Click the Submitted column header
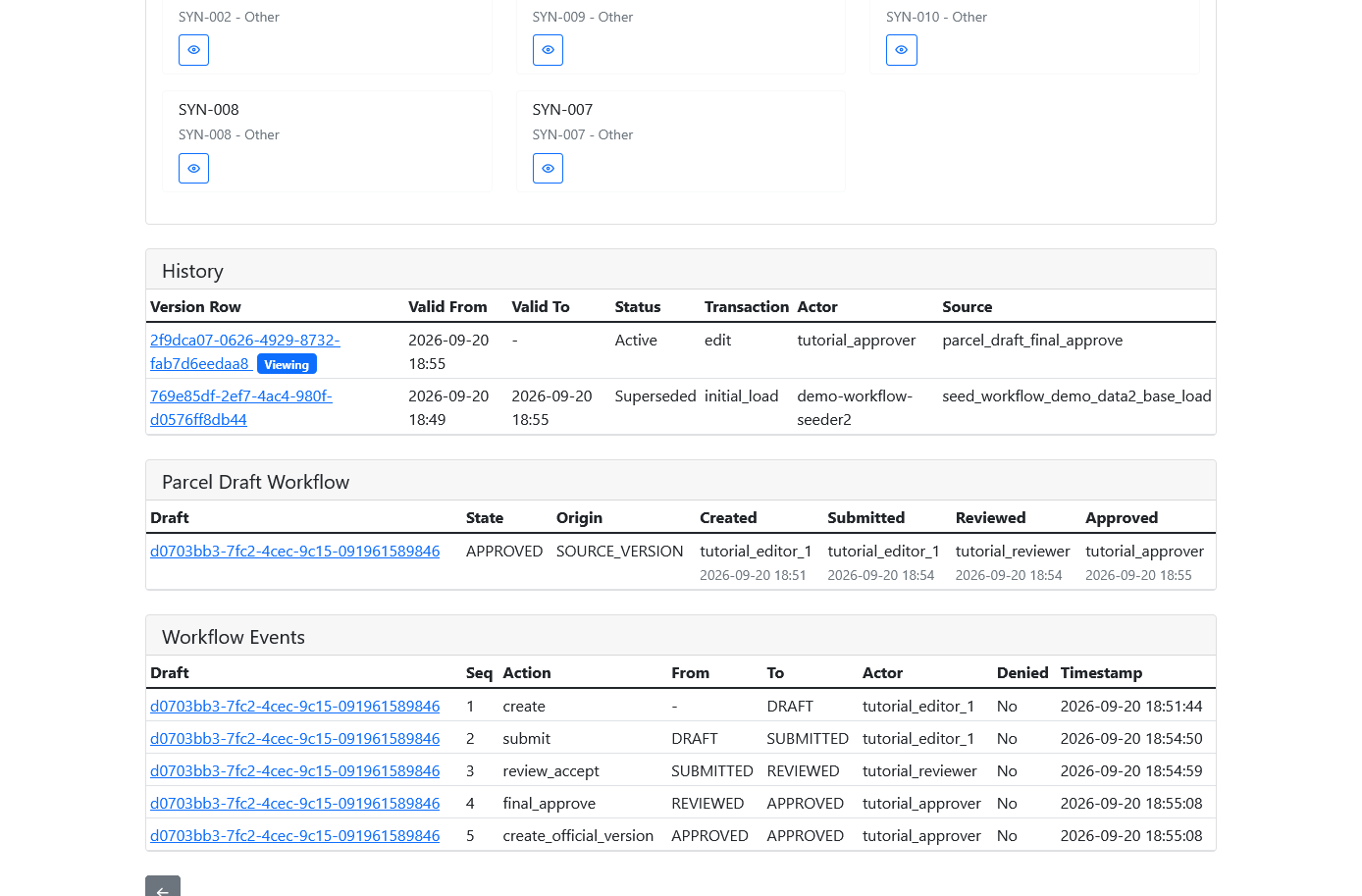The height and width of the screenshot is (896, 1362). [865, 518]
